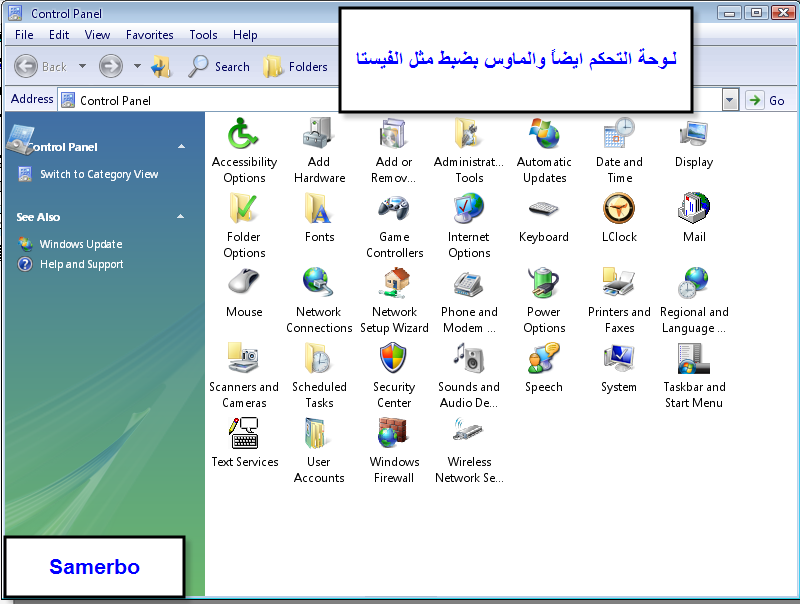Open the Favorites menu

point(149,35)
